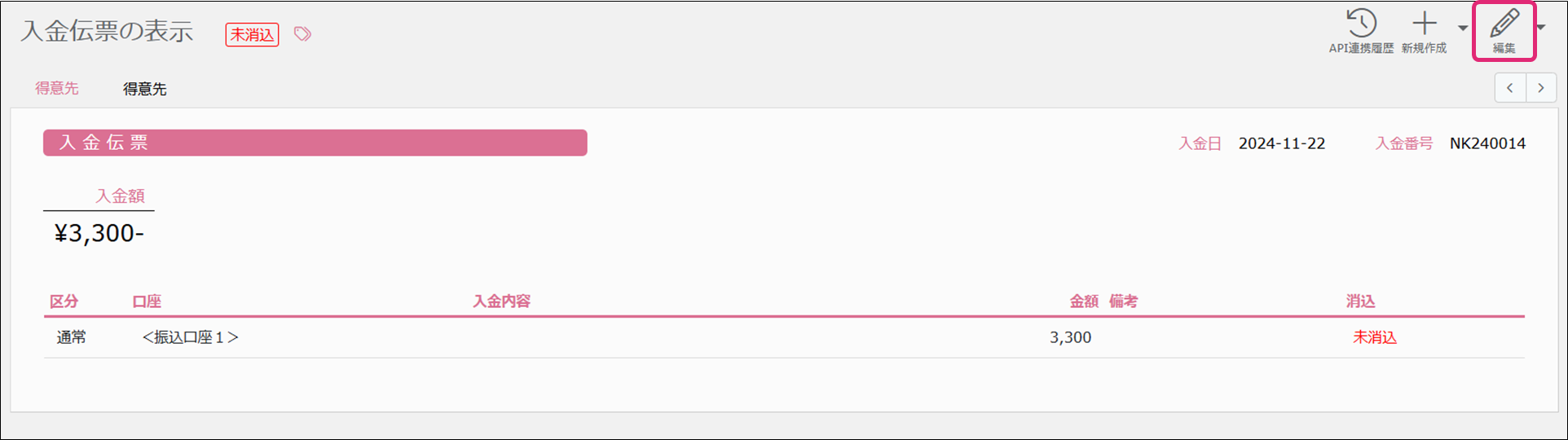The height and width of the screenshot is (440, 1568).
Task: Click the red 未消込 status badge in the title
Action: tap(252, 35)
